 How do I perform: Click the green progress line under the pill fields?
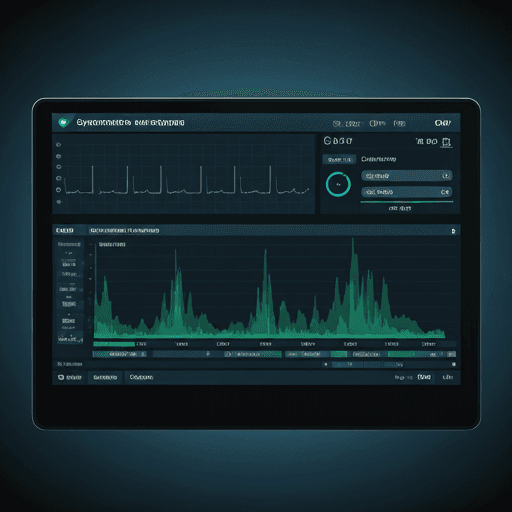[x=407, y=202]
